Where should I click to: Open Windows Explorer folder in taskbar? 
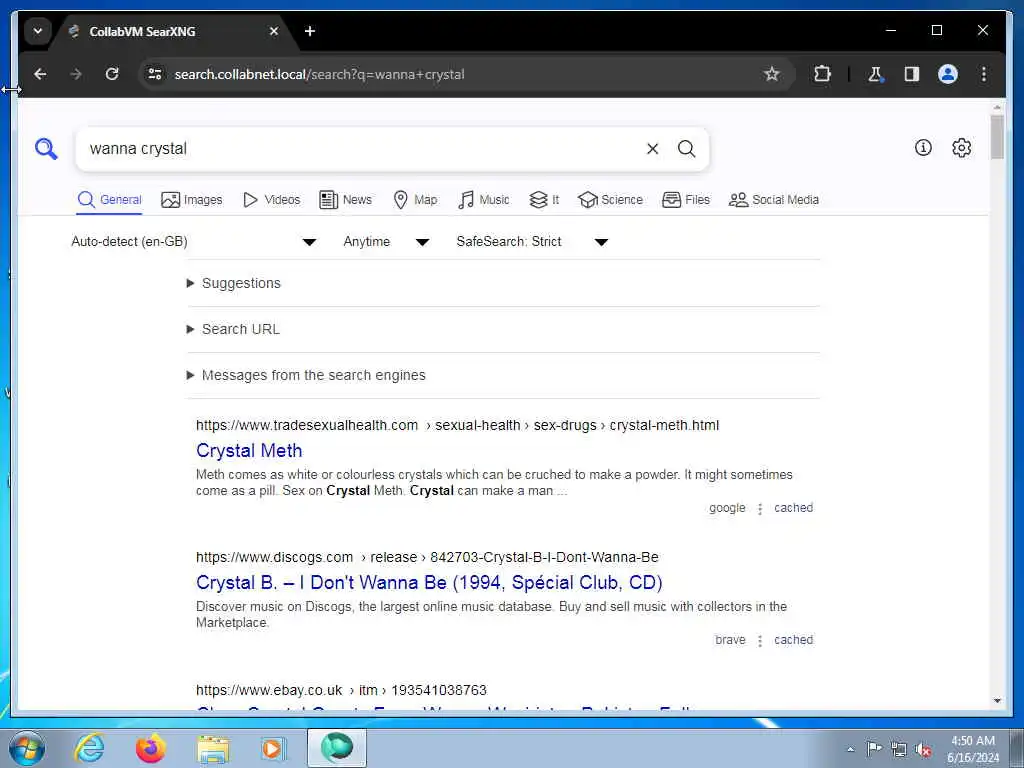213,749
